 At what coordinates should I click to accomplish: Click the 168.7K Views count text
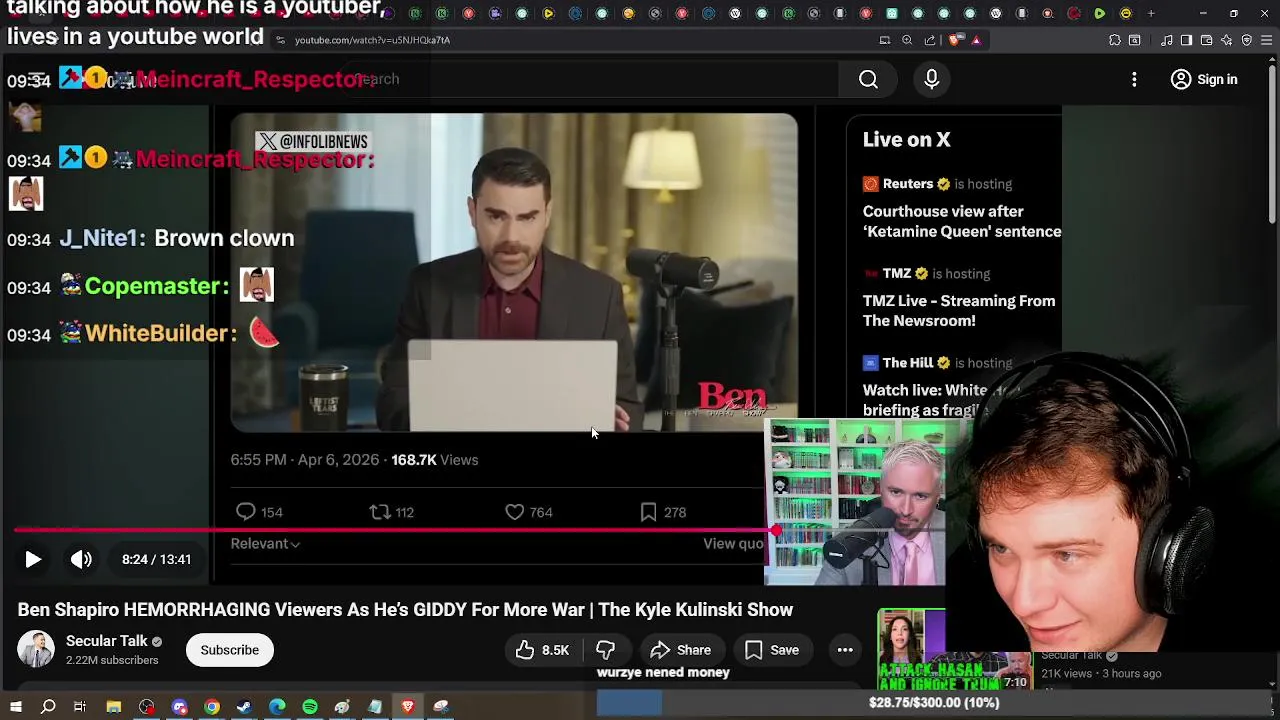pyautogui.click(x=435, y=460)
